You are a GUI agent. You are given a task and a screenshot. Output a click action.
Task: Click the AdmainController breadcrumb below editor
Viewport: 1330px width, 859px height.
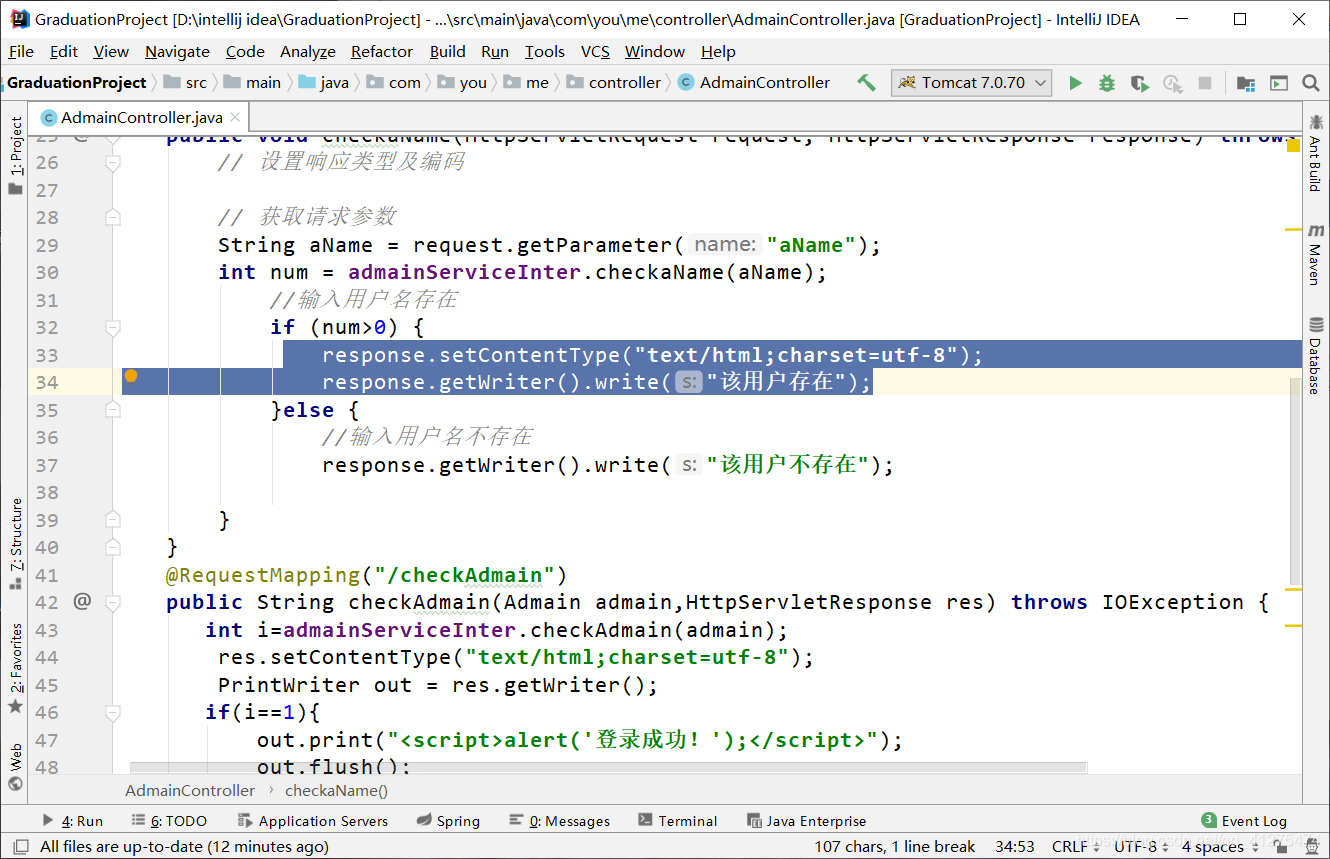click(190, 790)
